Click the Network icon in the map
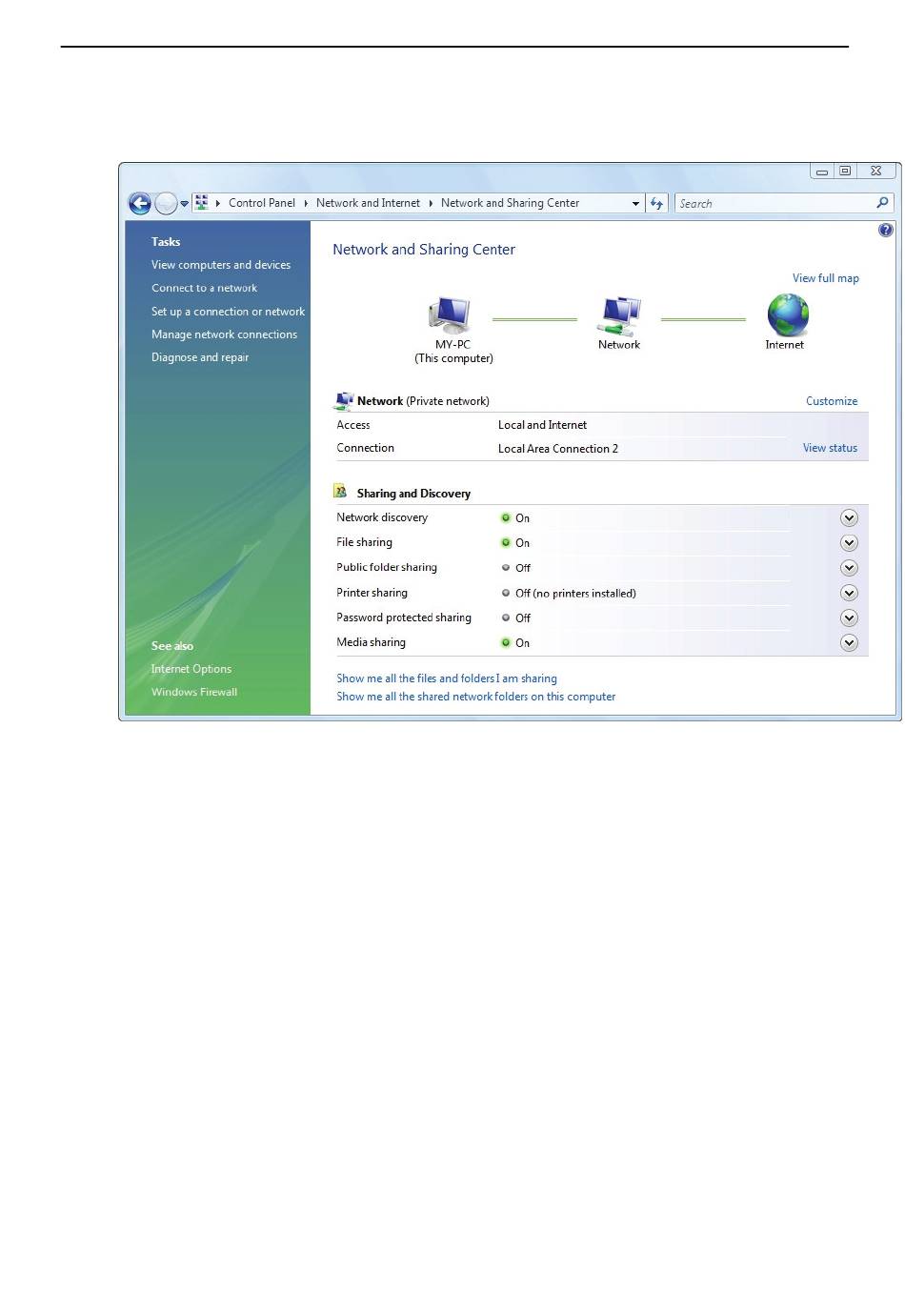The image size is (905, 1316). (619, 315)
